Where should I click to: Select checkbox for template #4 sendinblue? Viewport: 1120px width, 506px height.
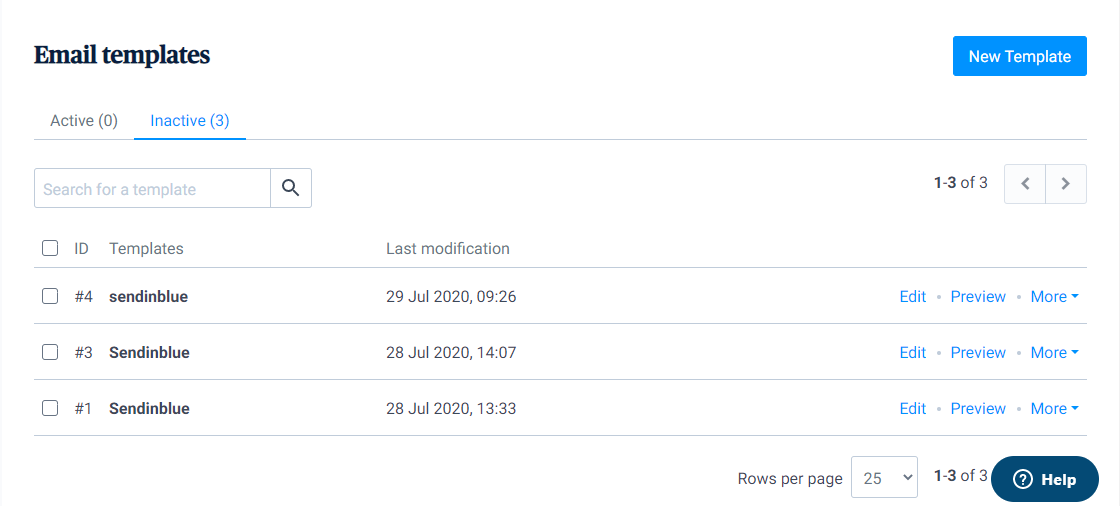[49, 296]
